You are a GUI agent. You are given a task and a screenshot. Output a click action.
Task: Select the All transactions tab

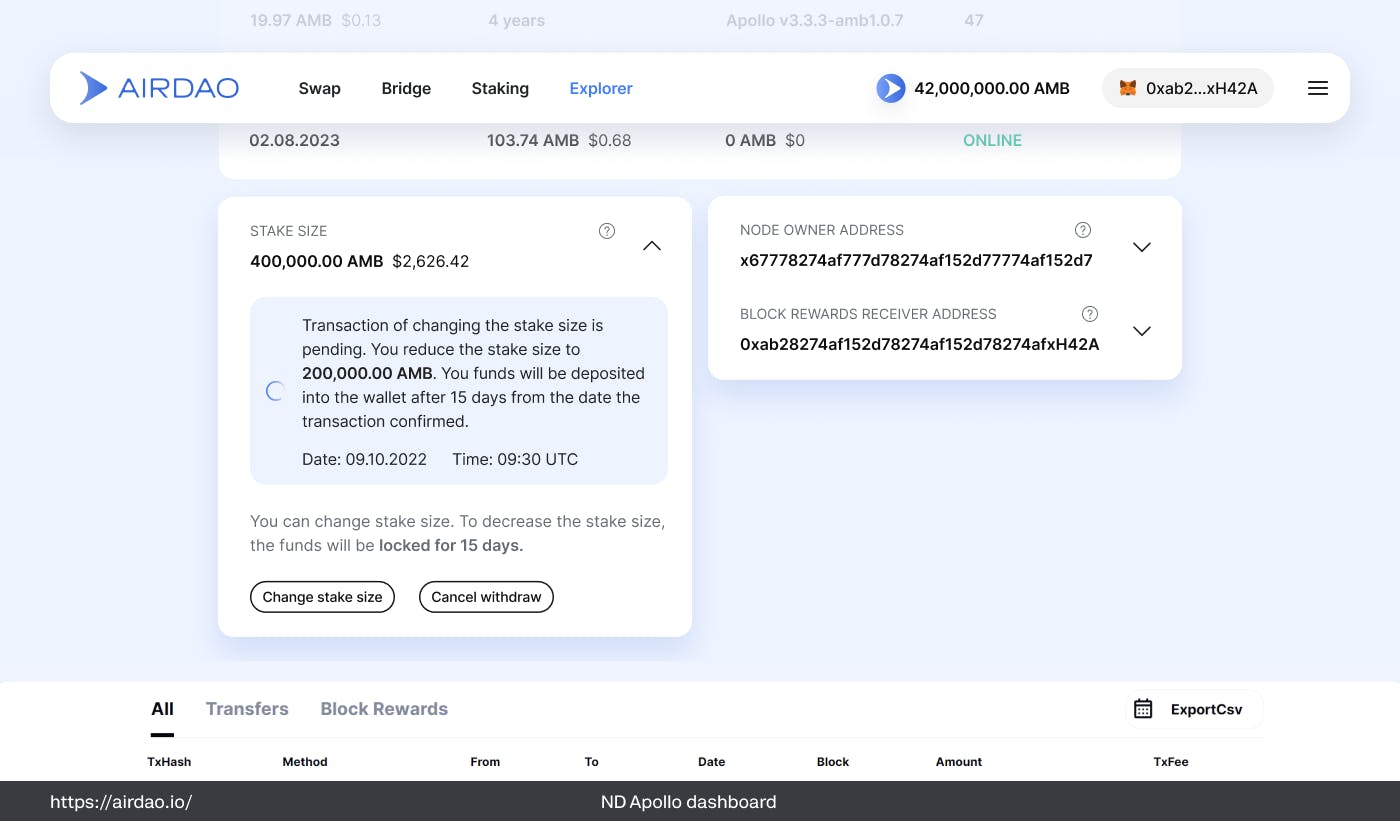[162, 709]
